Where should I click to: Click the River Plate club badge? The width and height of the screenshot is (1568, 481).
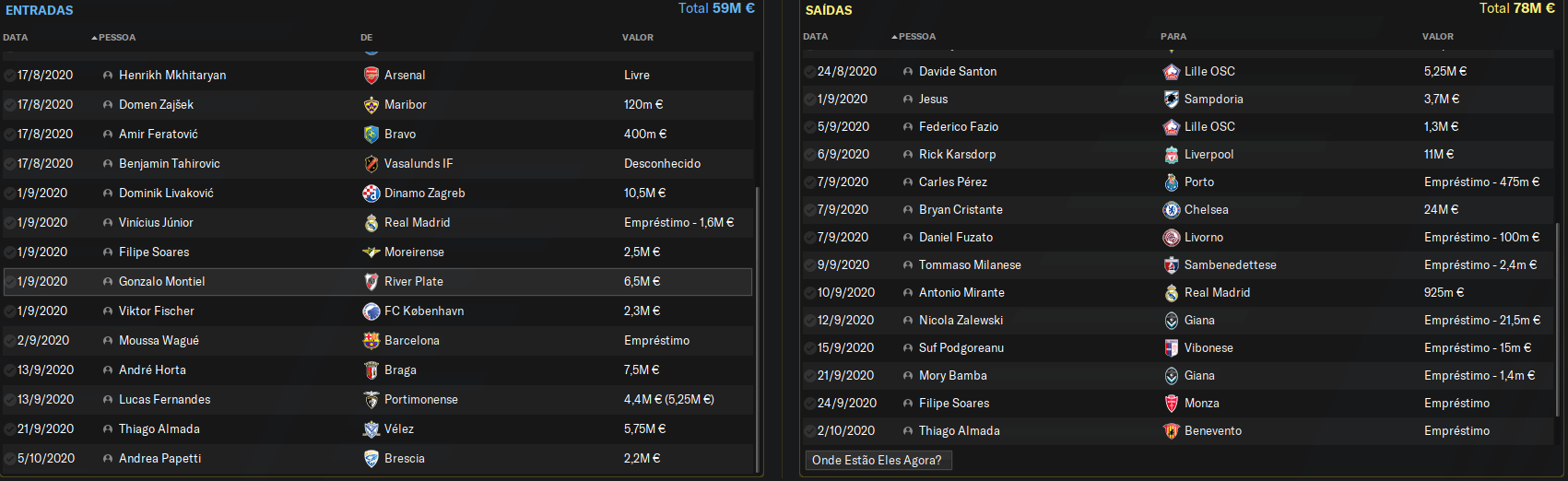tap(371, 282)
